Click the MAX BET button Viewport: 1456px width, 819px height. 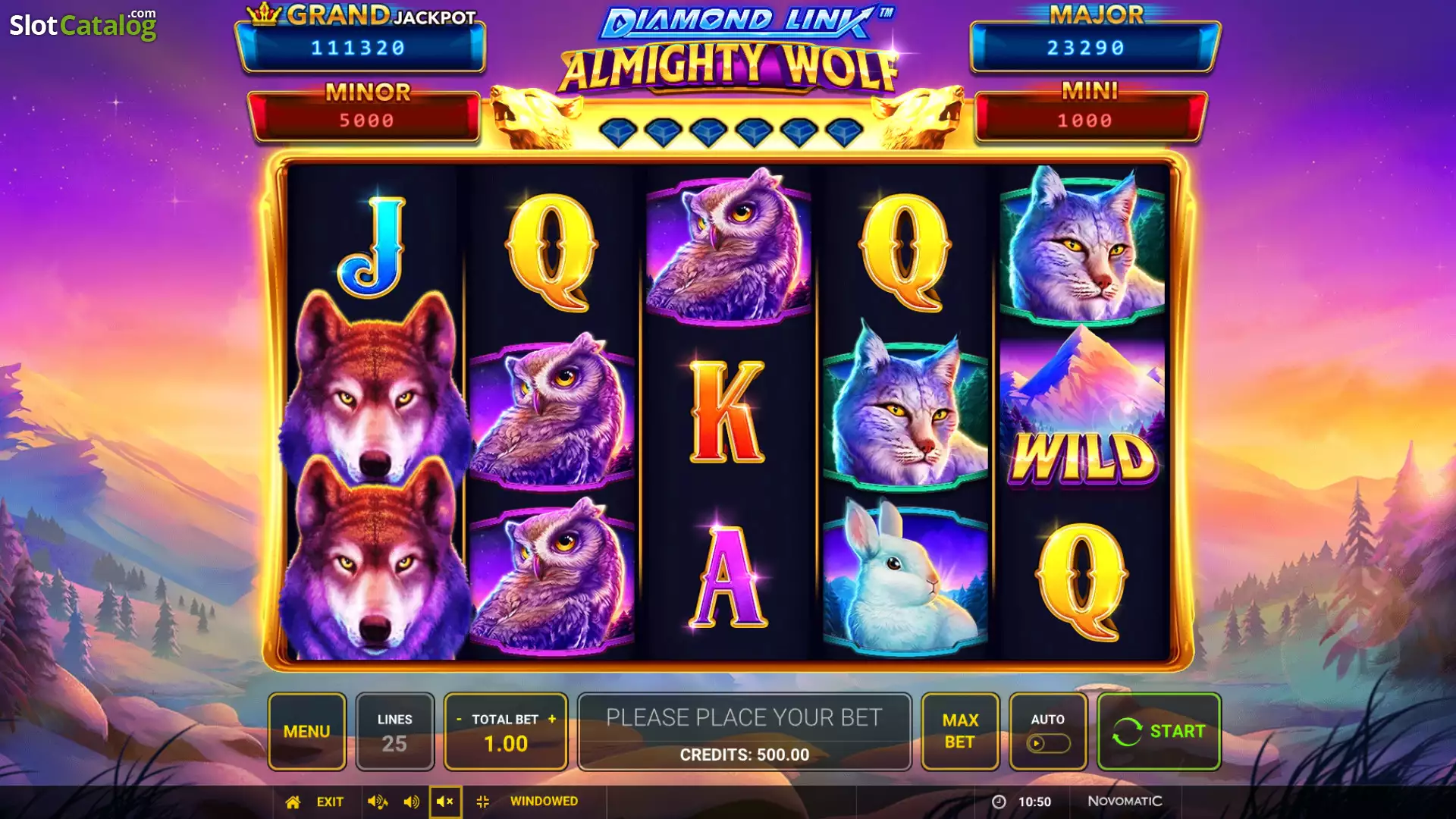(960, 731)
